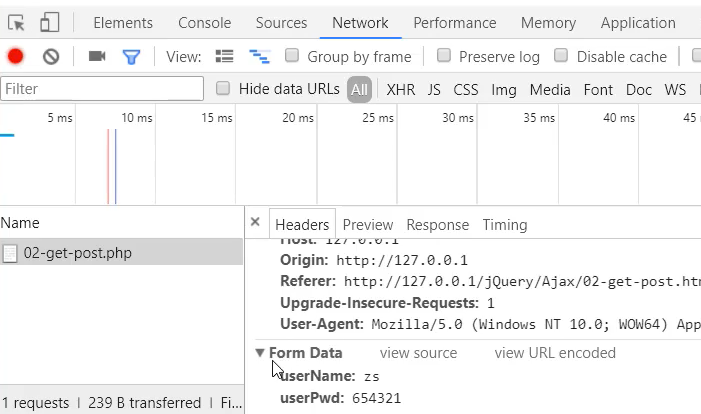The image size is (701, 414).
Task: Switch to the Console tab
Action: coord(204,23)
